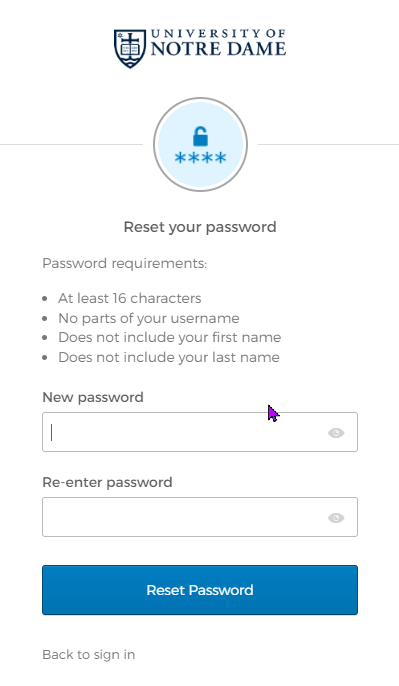399x686 pixels.
Task: Select the 'Does not include your first name' line
Action: (x=170, y=337)
